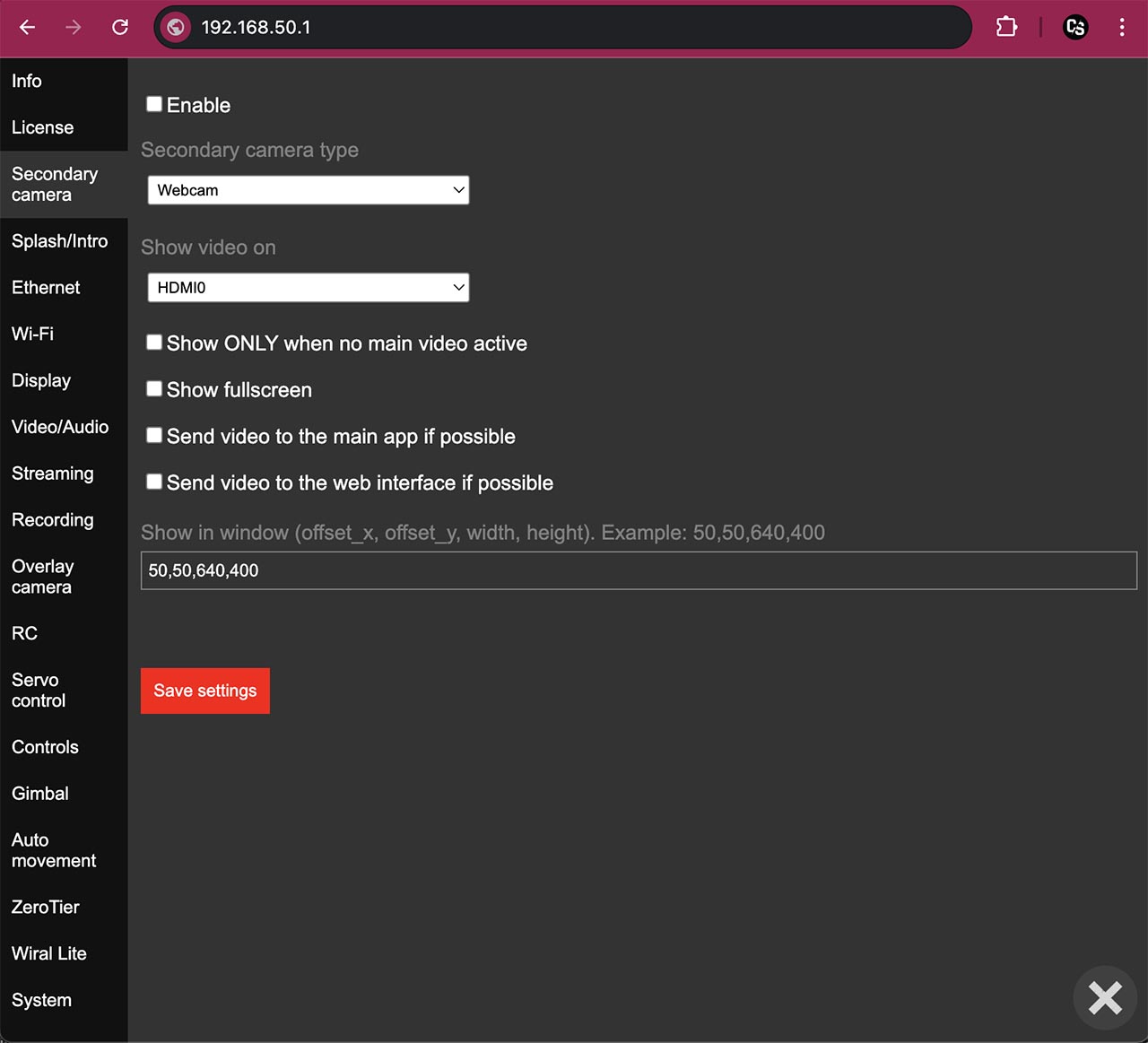
Task: Toggle Send video to the web interface
Action: click(154, 482)
